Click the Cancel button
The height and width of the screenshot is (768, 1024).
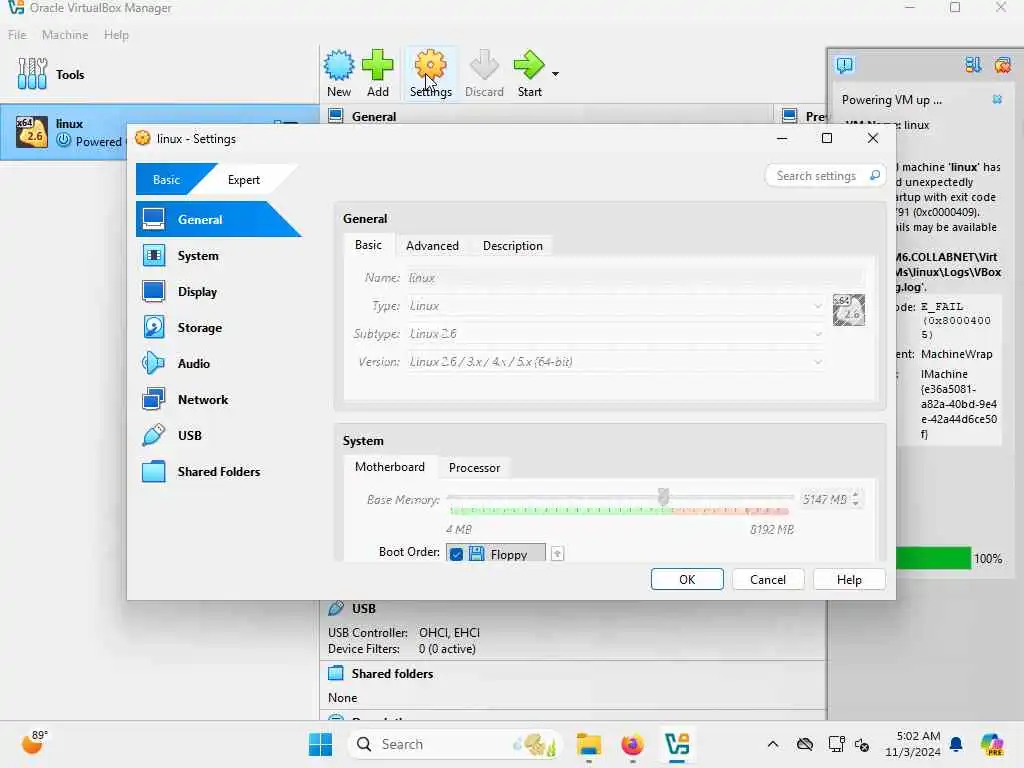tap(768, 579)
